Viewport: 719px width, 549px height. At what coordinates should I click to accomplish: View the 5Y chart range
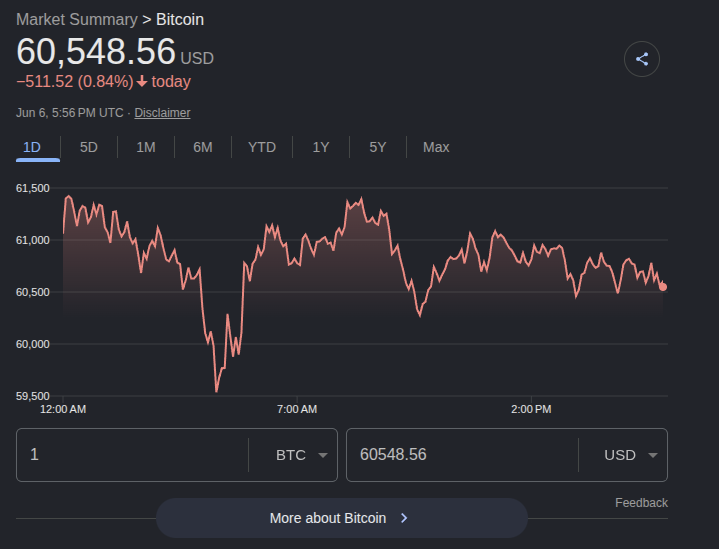(x=378, y=147)
